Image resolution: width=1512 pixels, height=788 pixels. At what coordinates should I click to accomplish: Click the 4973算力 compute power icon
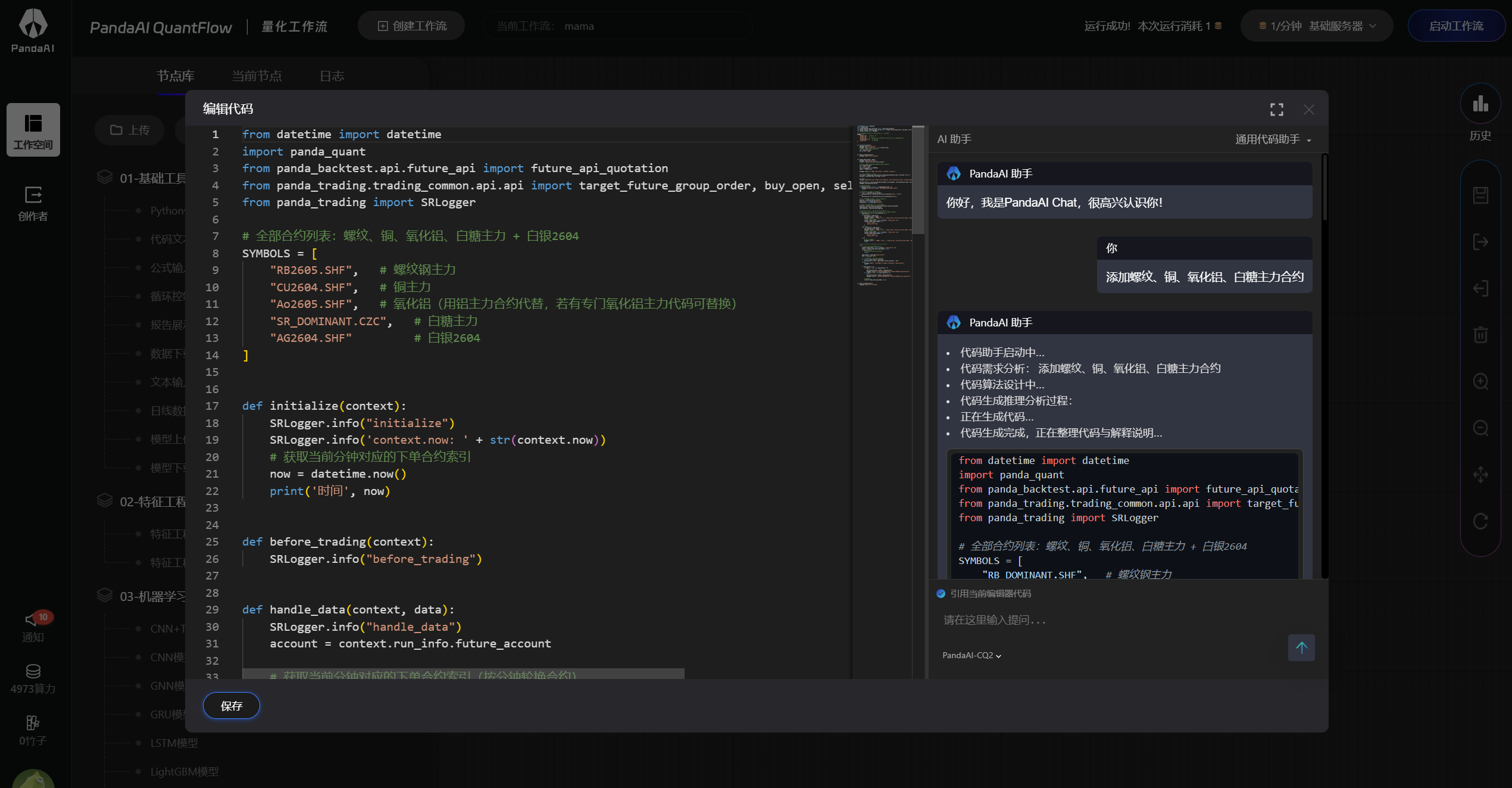pos(33,671)
